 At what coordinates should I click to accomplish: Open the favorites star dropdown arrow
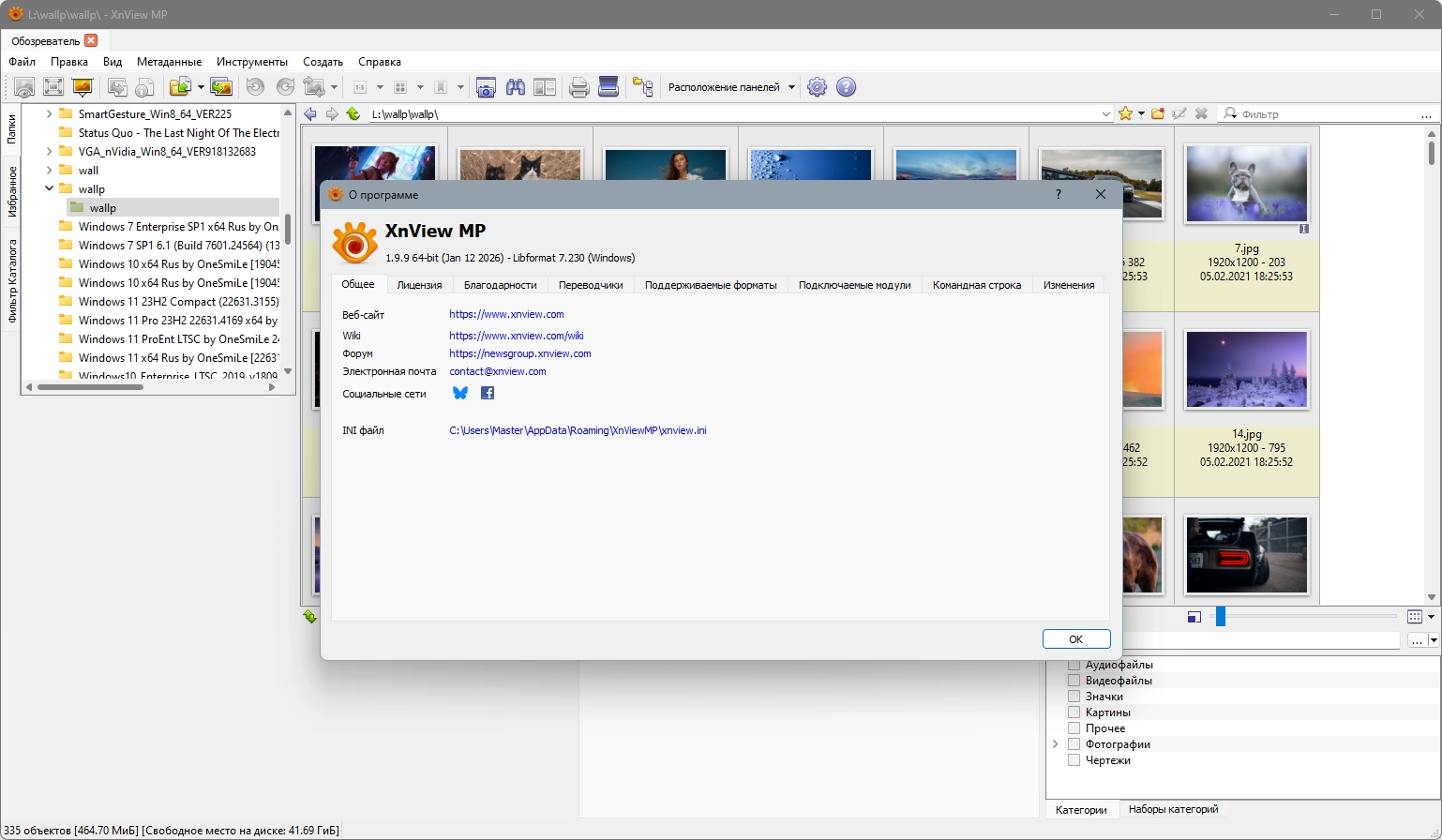[1141, 113]
